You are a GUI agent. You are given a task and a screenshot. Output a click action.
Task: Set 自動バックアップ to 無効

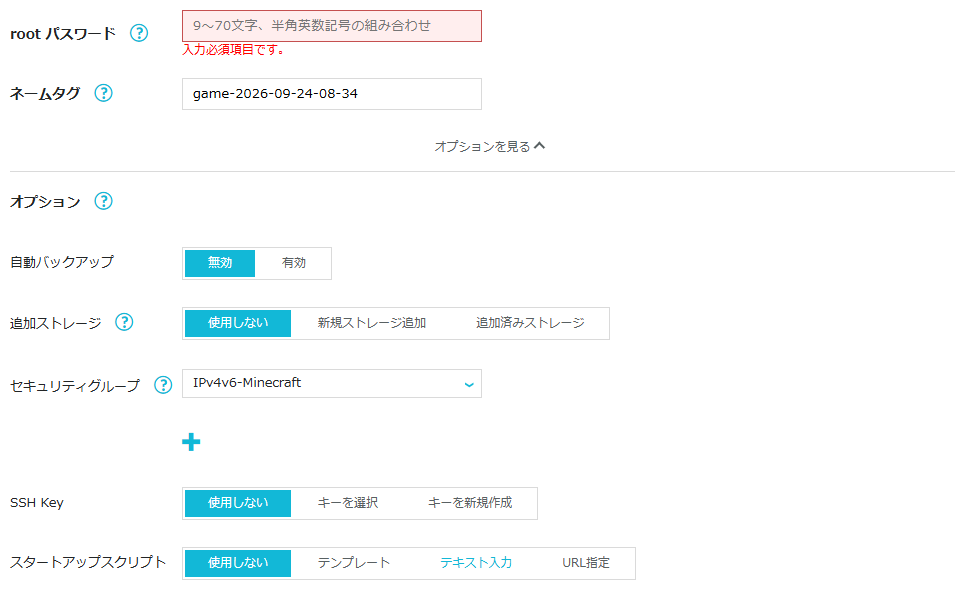click(220, 263)
